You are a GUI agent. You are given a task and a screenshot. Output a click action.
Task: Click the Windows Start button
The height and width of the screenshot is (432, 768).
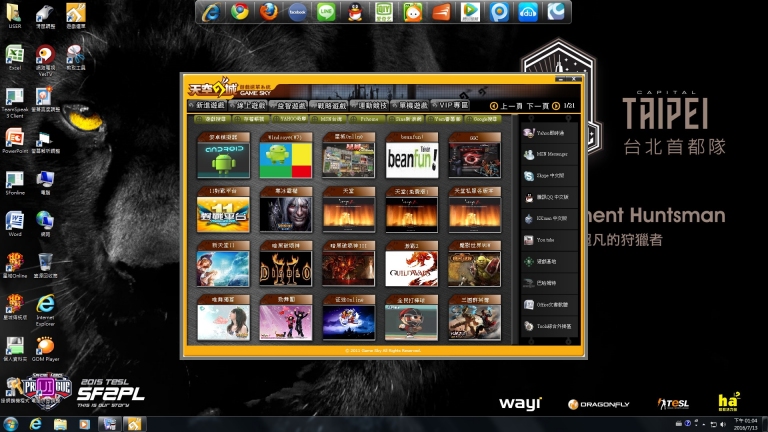(x=10, y=424)
